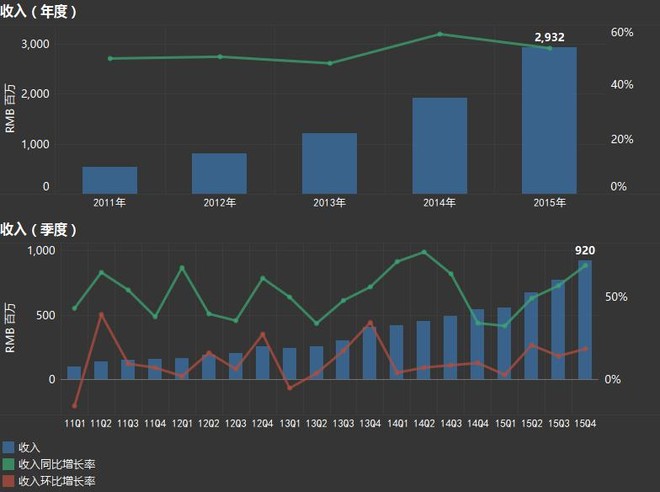Screen dimensions: 660x492
Task: Click the 收入（季度）chart title
Action: click(38, 229)
